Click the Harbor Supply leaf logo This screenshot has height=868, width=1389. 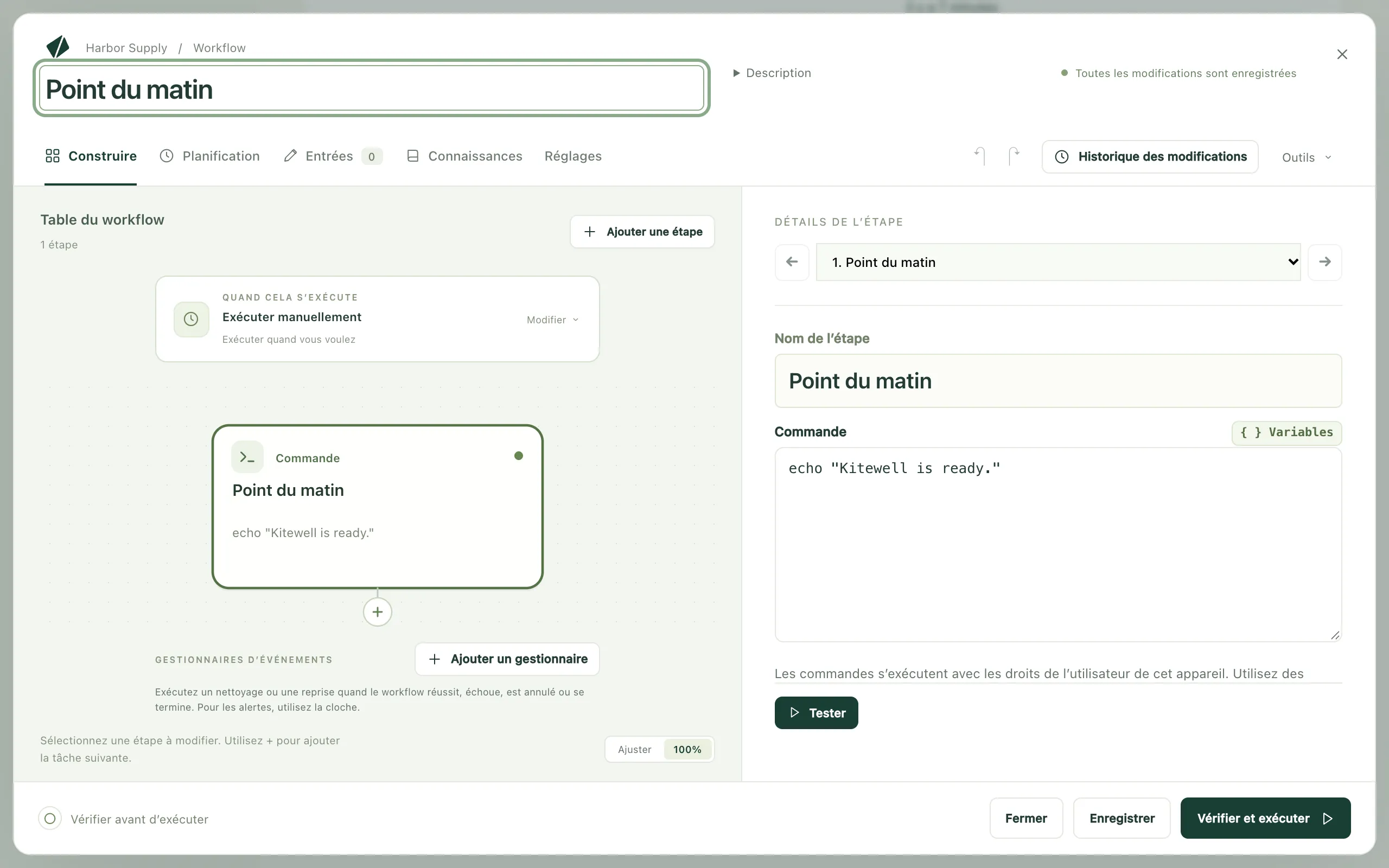coord(58,47)
